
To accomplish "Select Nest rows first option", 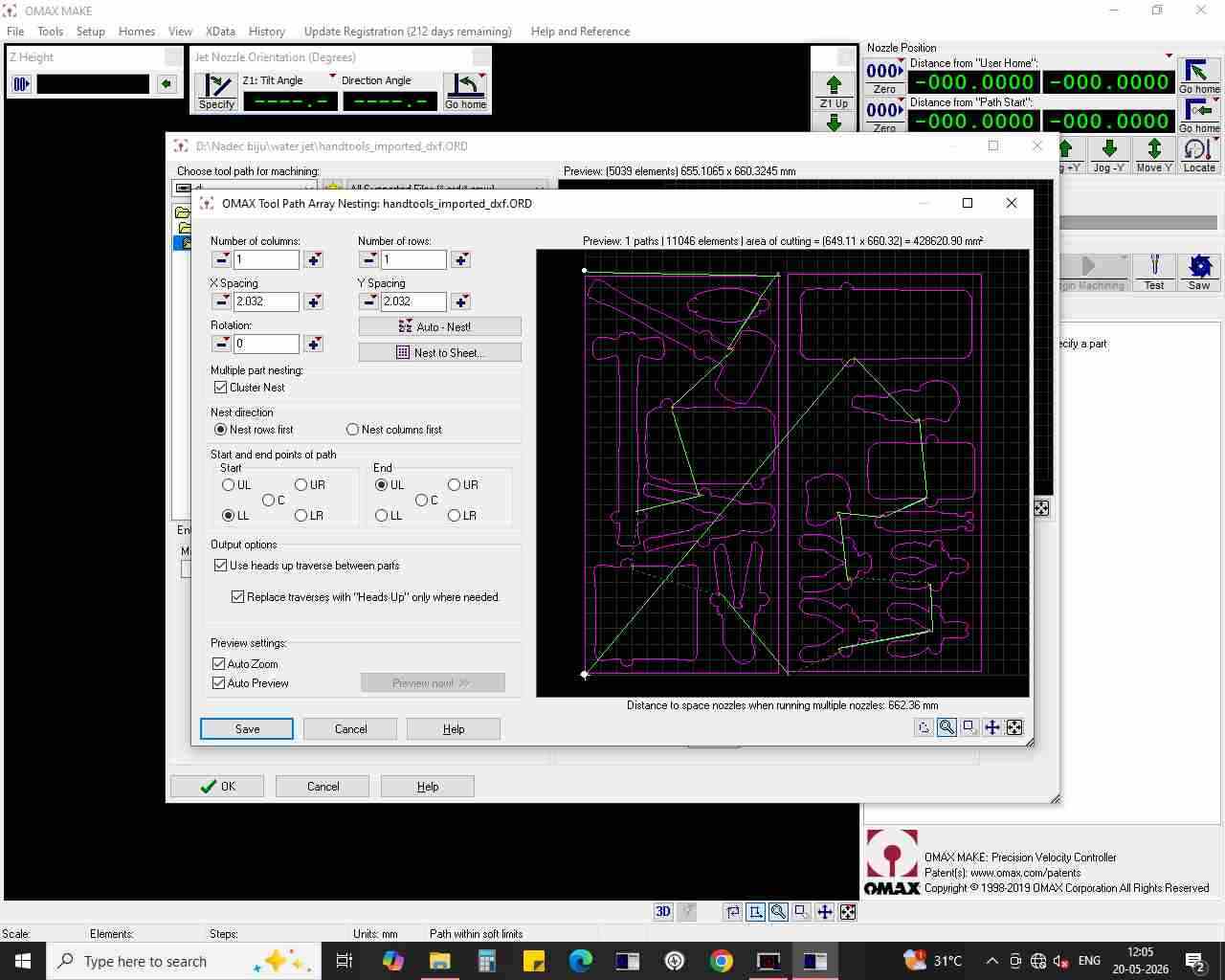I will point(221,430).
